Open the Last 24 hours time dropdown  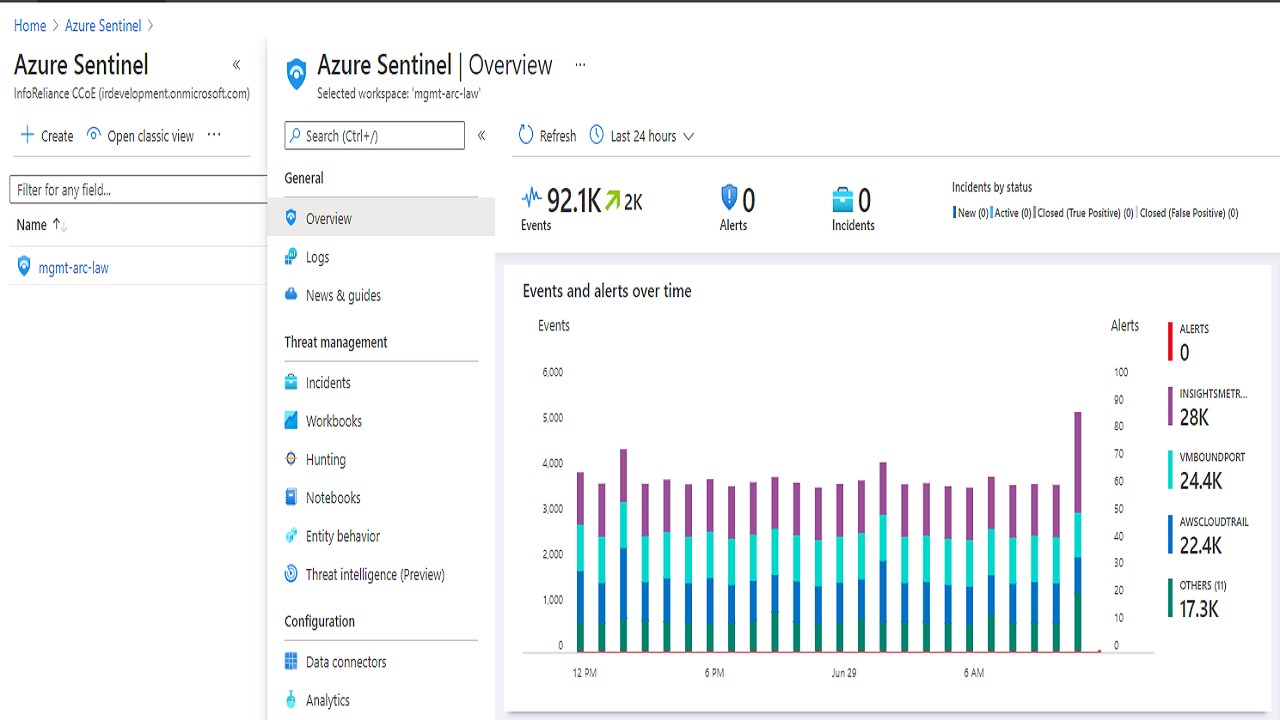point(642,136)
